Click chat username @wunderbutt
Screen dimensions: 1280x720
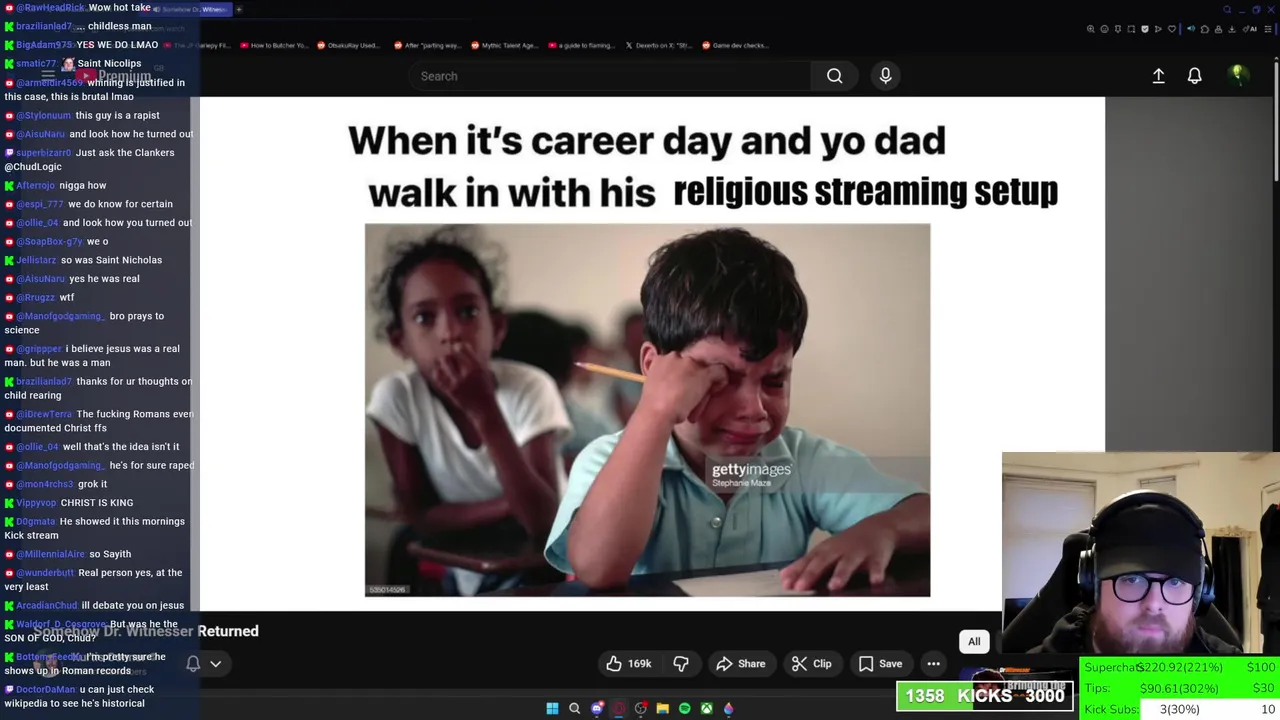point(45,573)
